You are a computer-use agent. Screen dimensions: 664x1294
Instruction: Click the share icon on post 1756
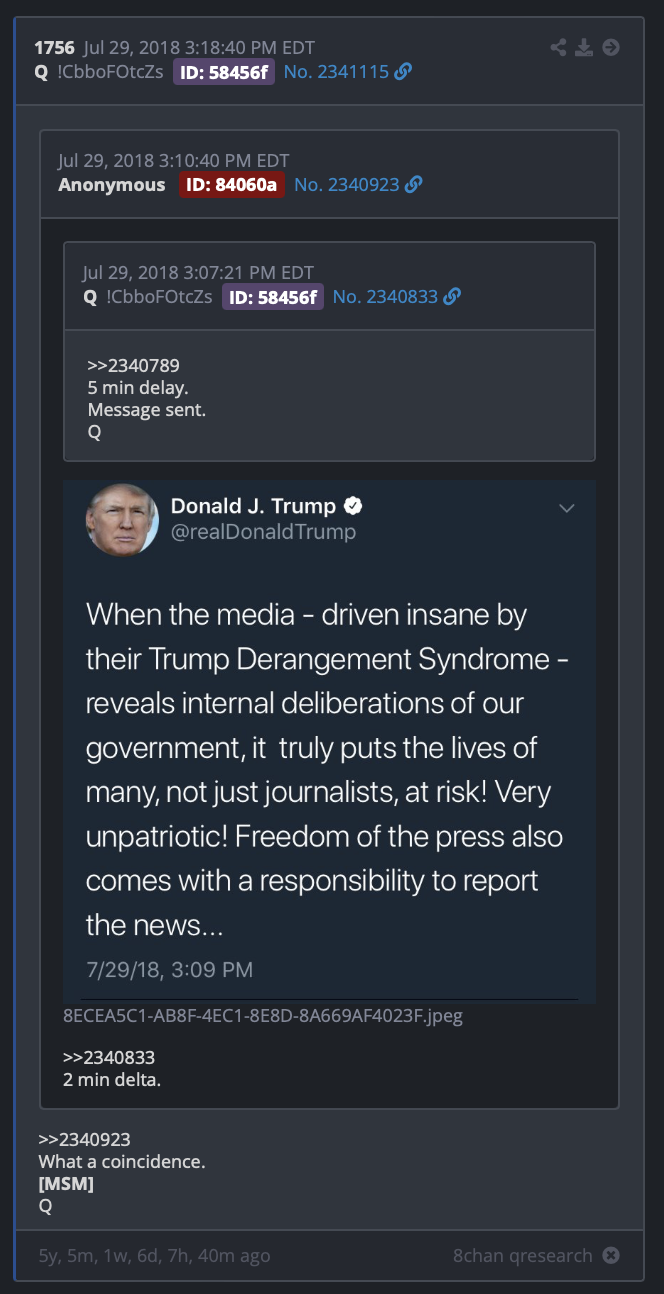[x=560, y=47]
